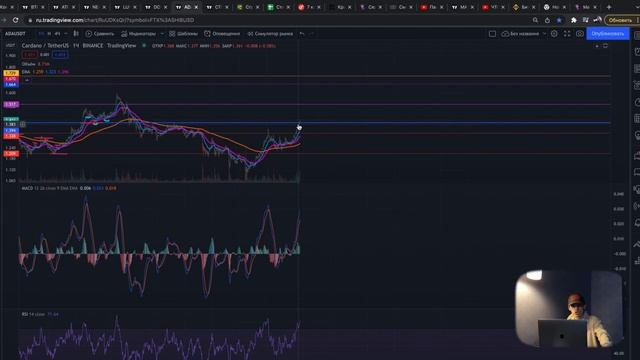Screen dimensions: 640x360
Task: Open the layout selection square icon
Action: click(492, 33)
